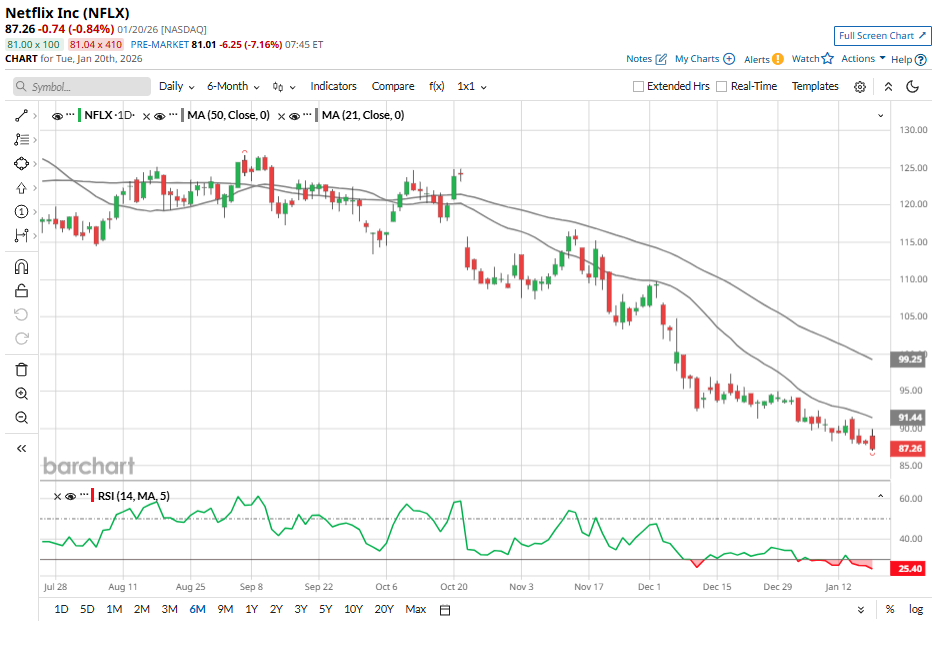
Task: Open the Actions dropdown menu
Action: point(863,59)
